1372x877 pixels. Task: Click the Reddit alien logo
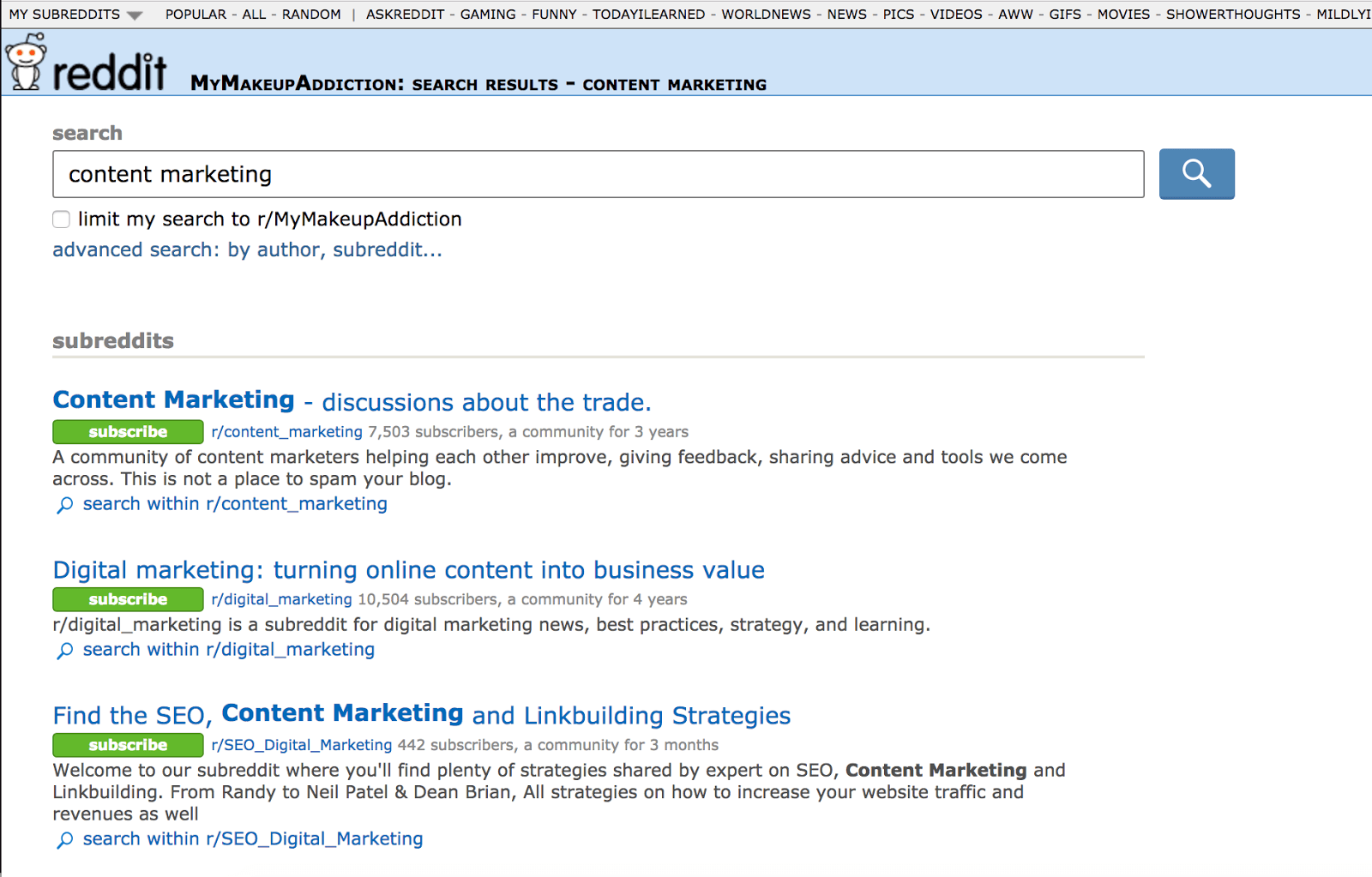26,63
